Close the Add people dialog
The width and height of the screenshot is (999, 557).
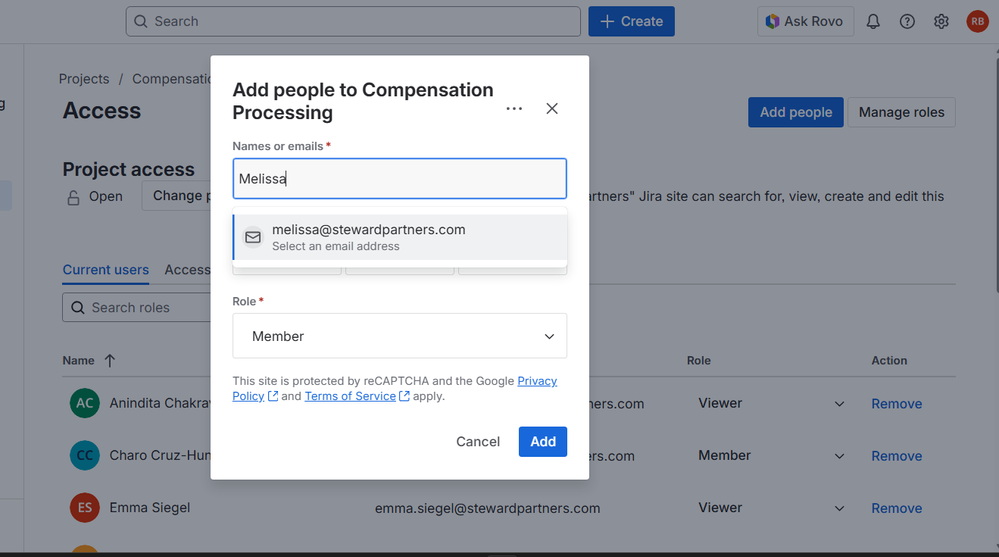tap(552, 108)
